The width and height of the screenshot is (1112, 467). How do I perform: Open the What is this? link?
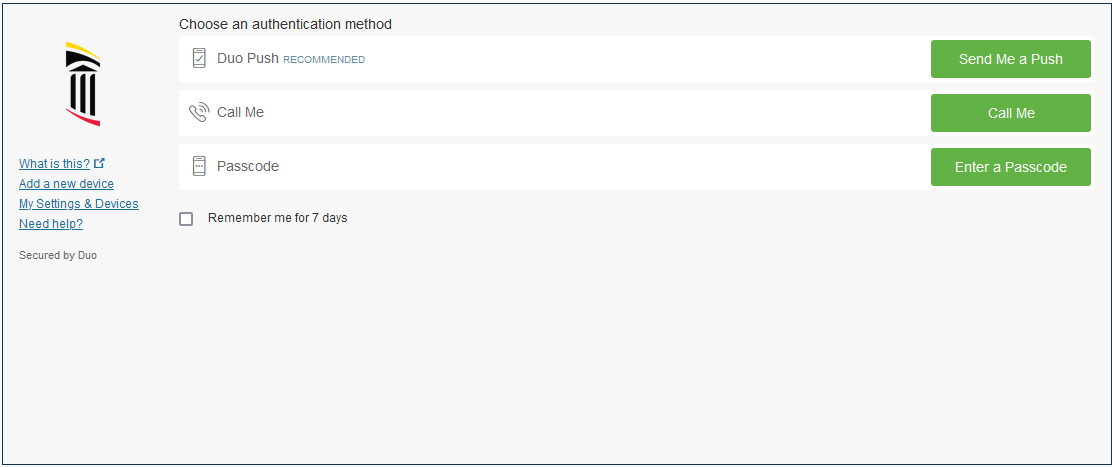[55, 164]
